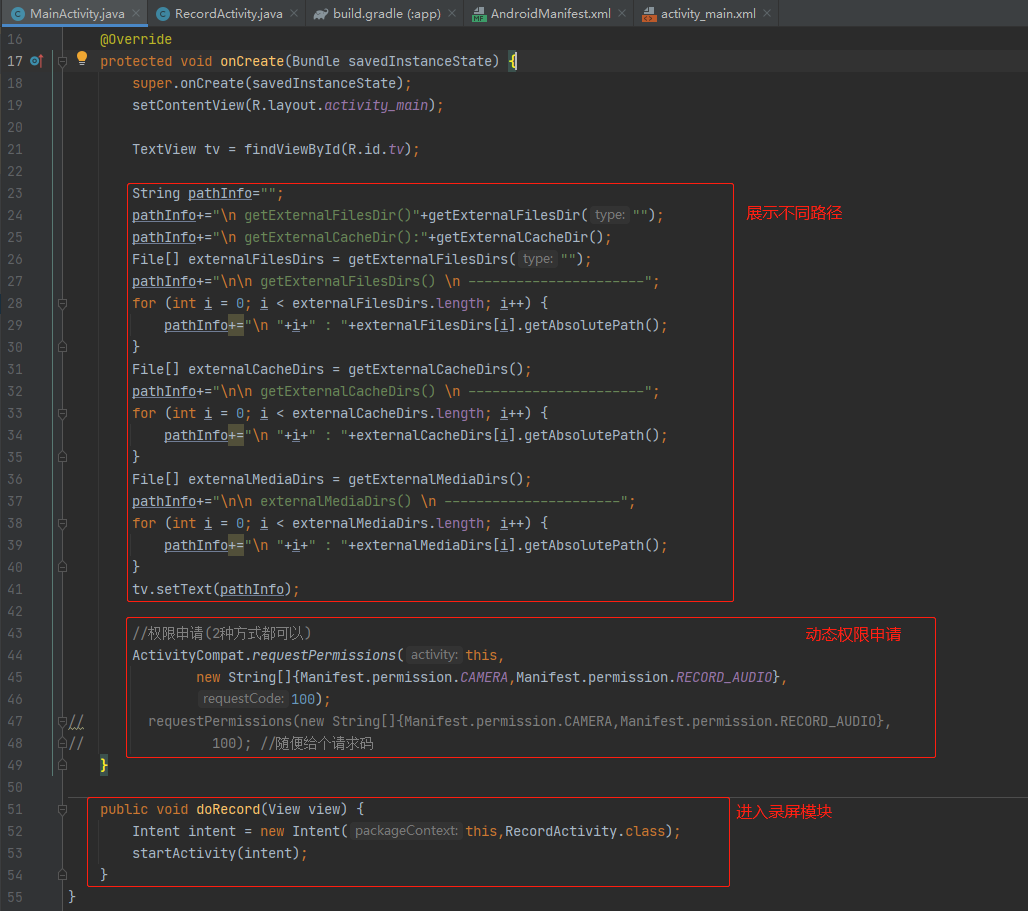Collapse the onCreate method fold at line 17
This screenshot has height=911, width=1028.
pyautogui.click(x=62, y=62)
